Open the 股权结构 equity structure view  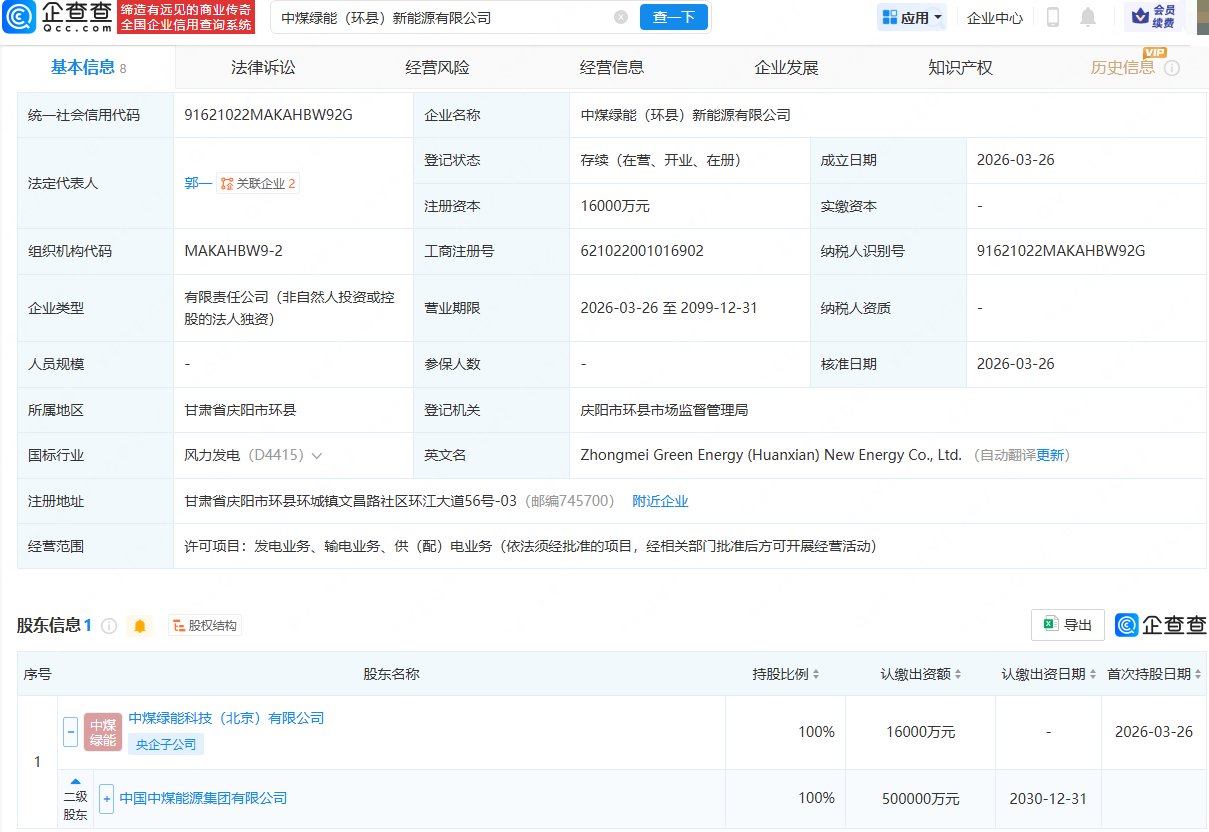click(204, 624)
